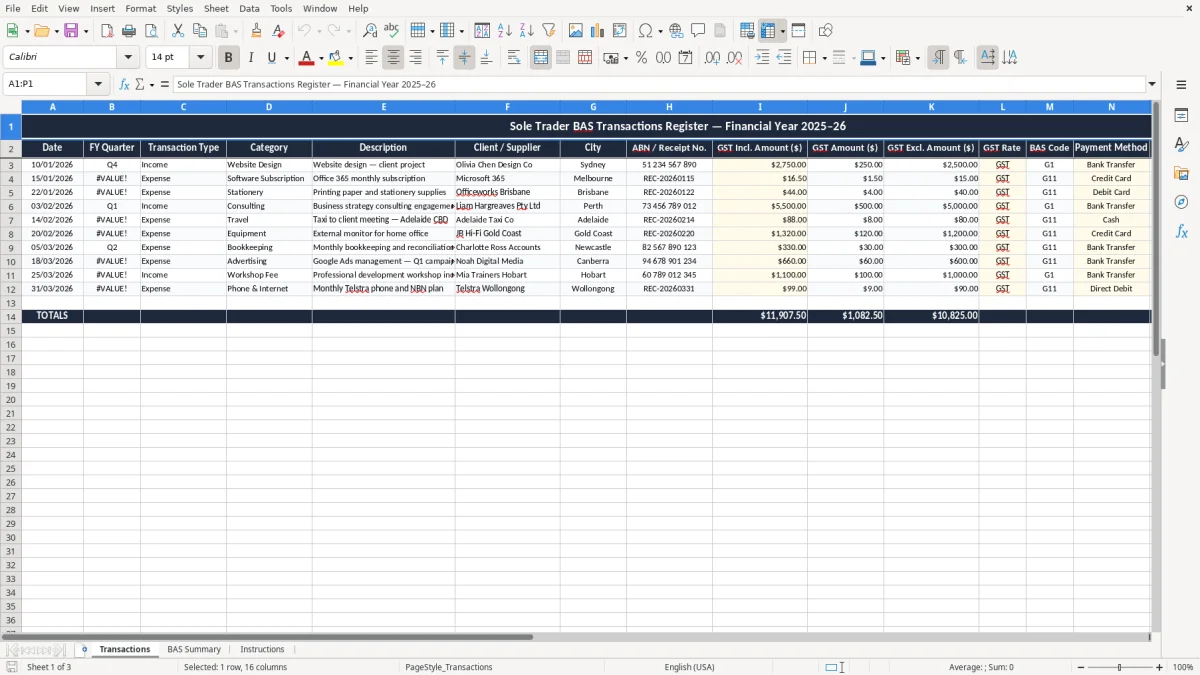
Task: Click the Export as PDF icon
Action: tap(107, 31)
